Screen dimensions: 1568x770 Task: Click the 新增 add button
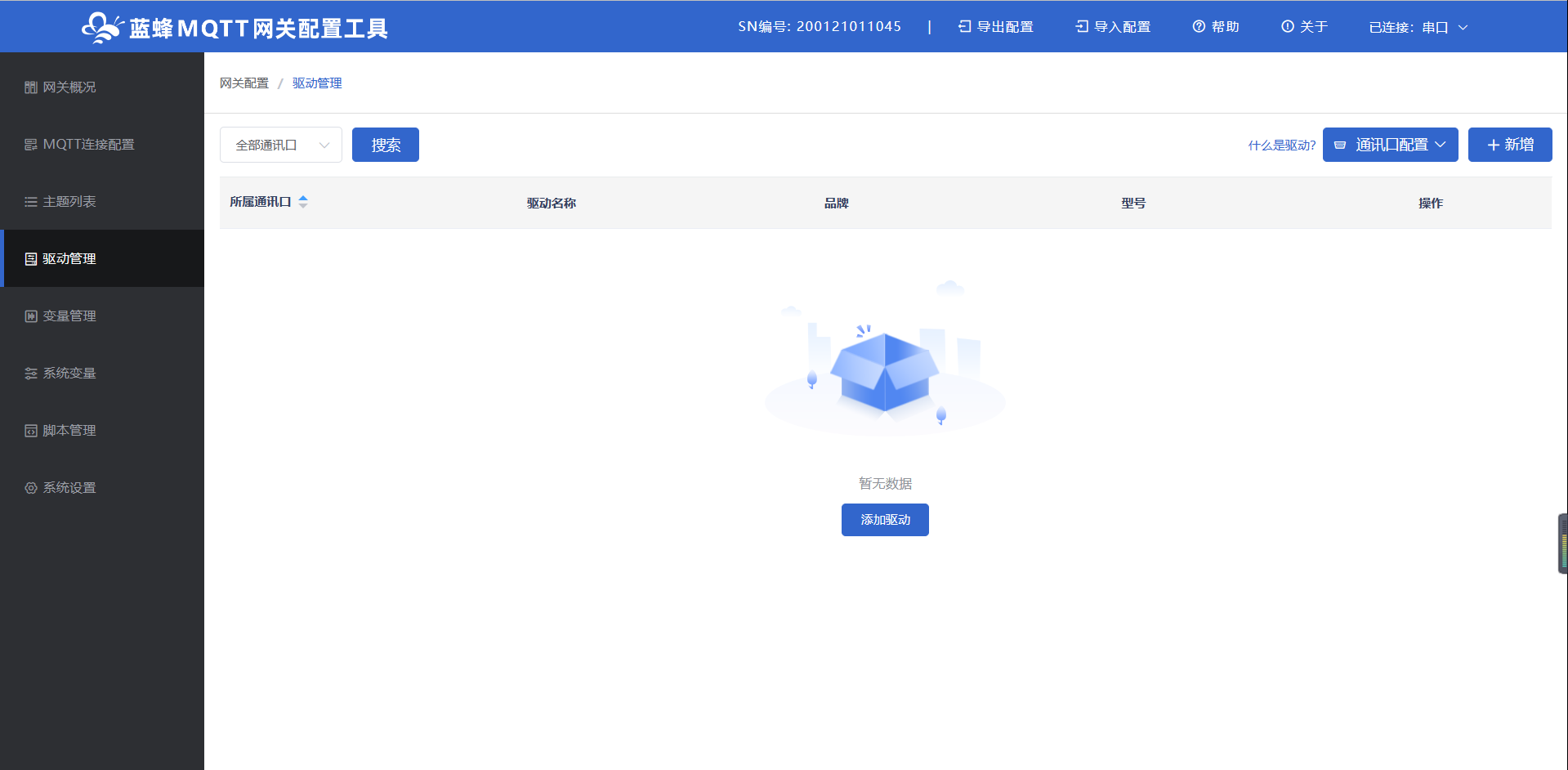(x=1509, y=145)
